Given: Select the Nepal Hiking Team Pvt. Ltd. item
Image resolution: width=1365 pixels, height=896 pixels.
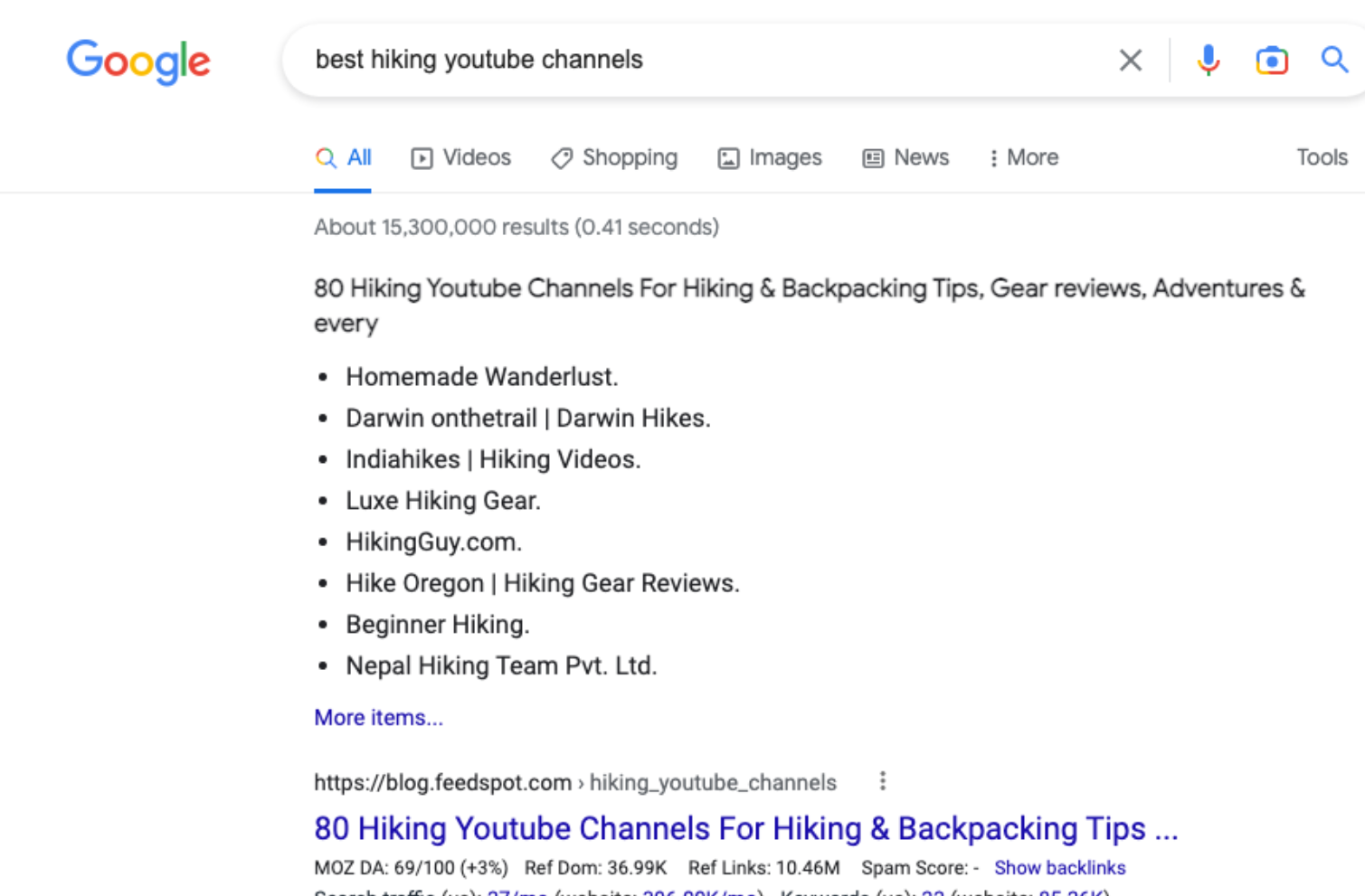Looking at the screenshot, I should (x=501, y=666).
